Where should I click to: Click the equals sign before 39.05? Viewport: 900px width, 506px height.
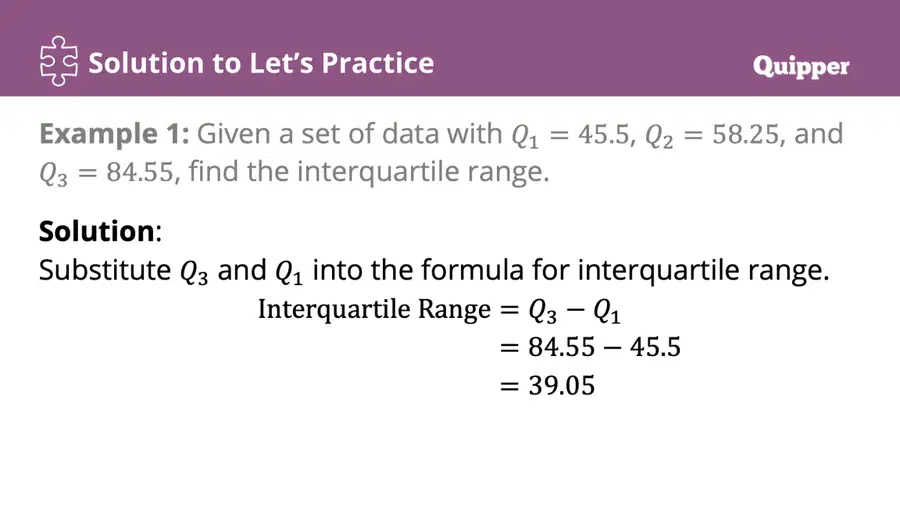(509, 386)
